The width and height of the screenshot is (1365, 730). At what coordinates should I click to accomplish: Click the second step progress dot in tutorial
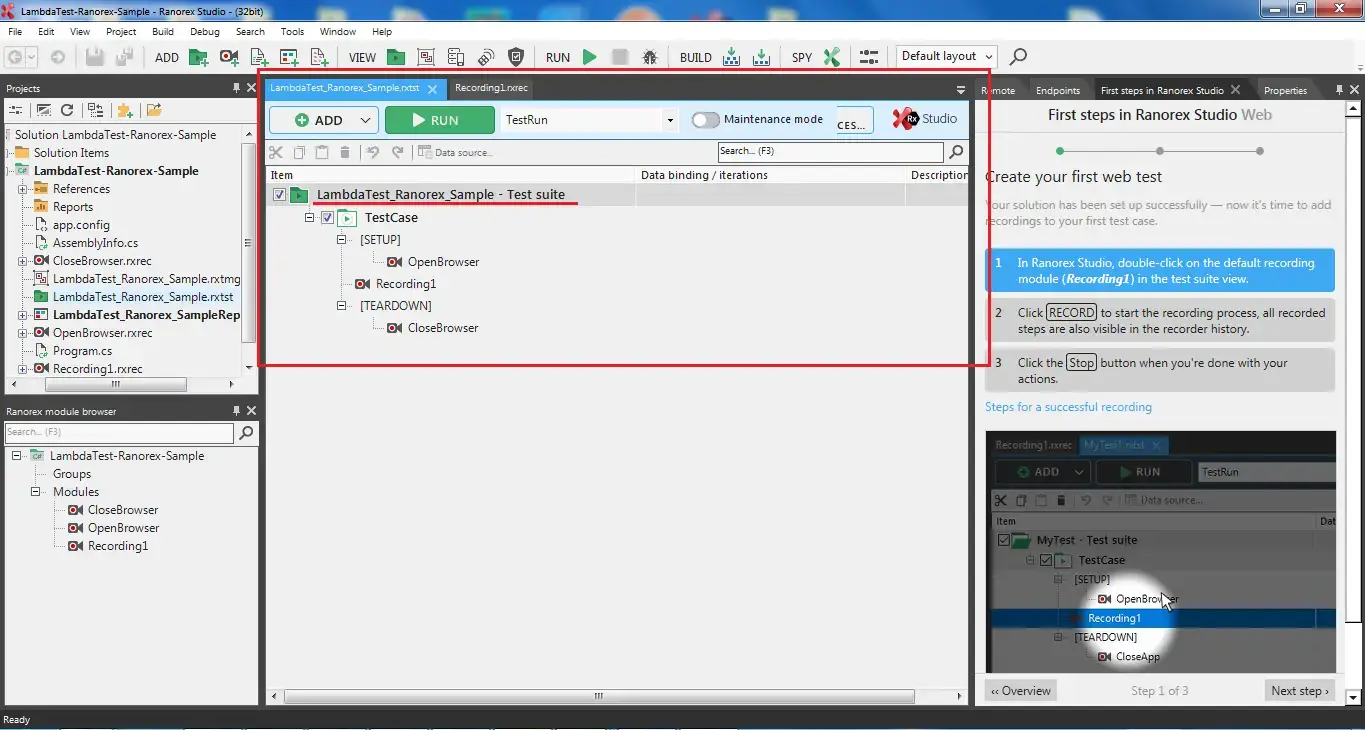tap(1160, 150)
